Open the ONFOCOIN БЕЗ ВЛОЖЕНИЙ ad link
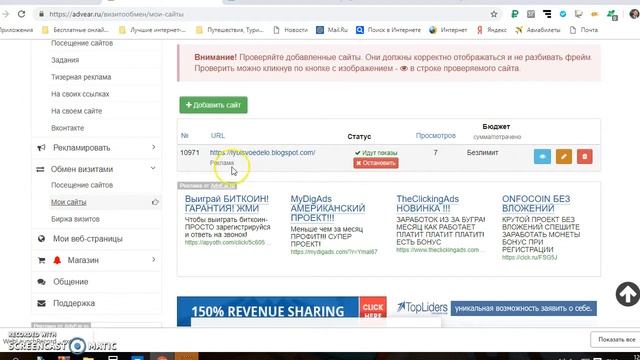Image resolution: width=640 pixels, height=360 pixels. coord(536,204)
